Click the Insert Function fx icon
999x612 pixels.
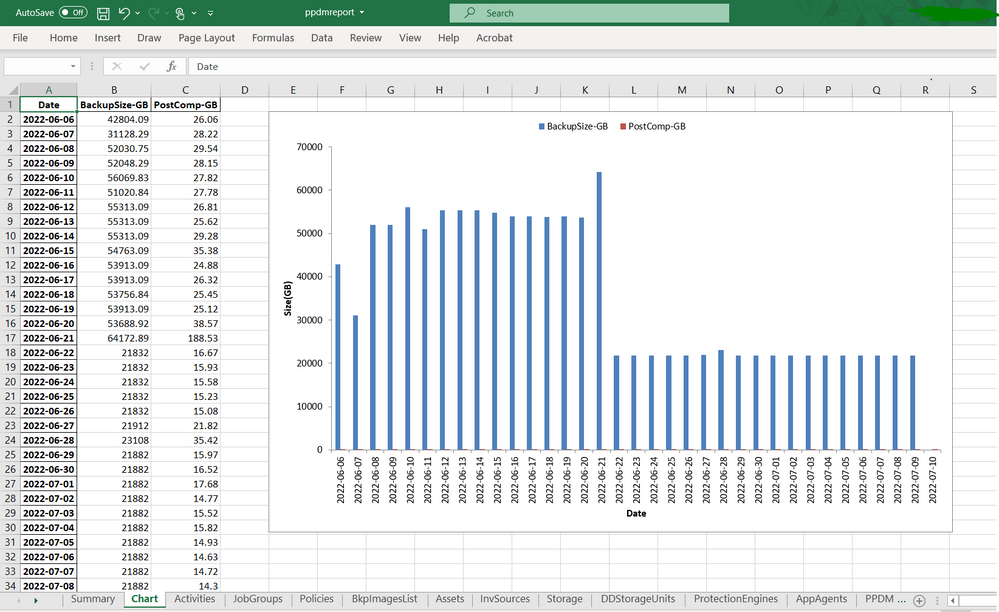171,66
